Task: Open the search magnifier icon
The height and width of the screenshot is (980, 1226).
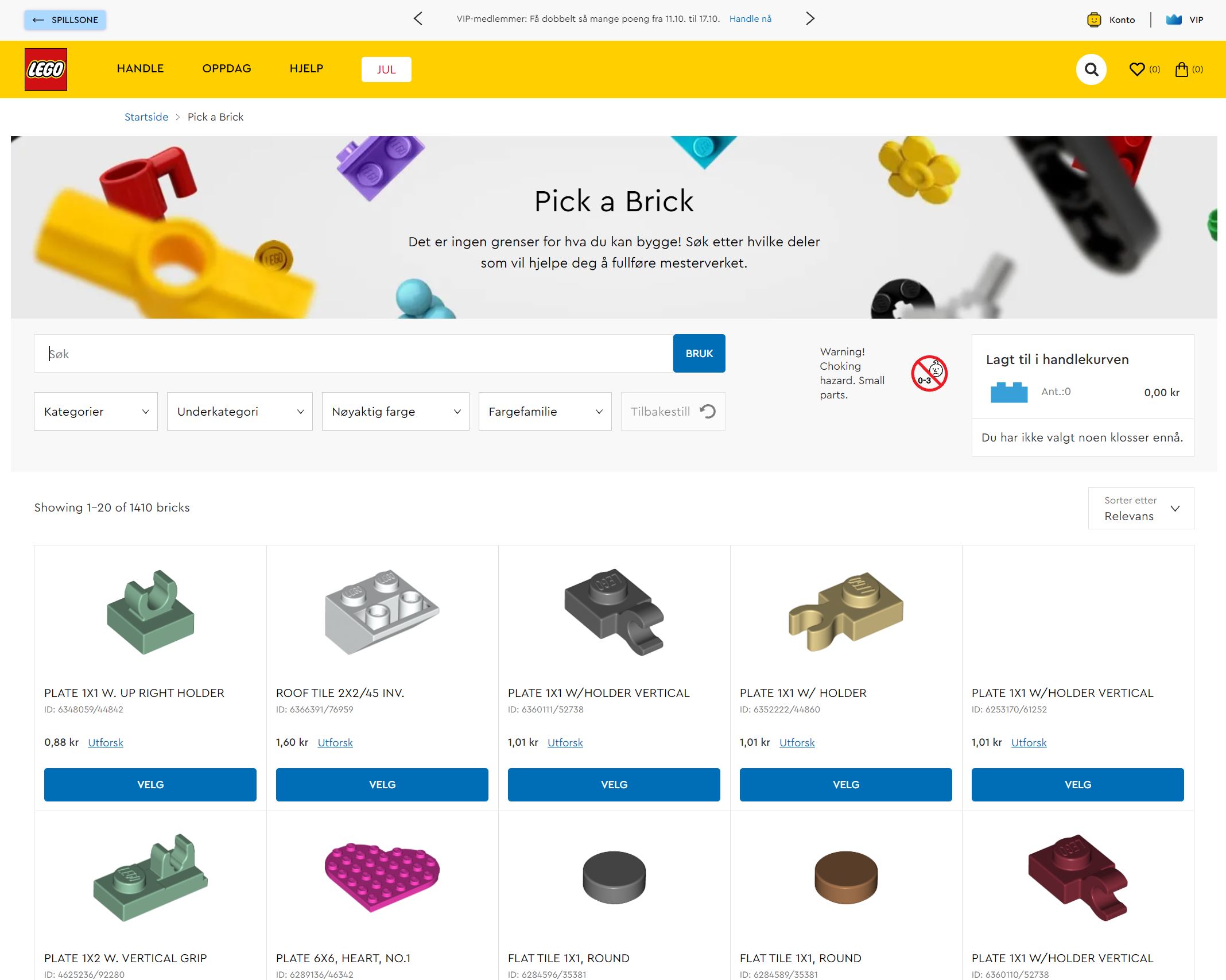Action: [1091, 69]
